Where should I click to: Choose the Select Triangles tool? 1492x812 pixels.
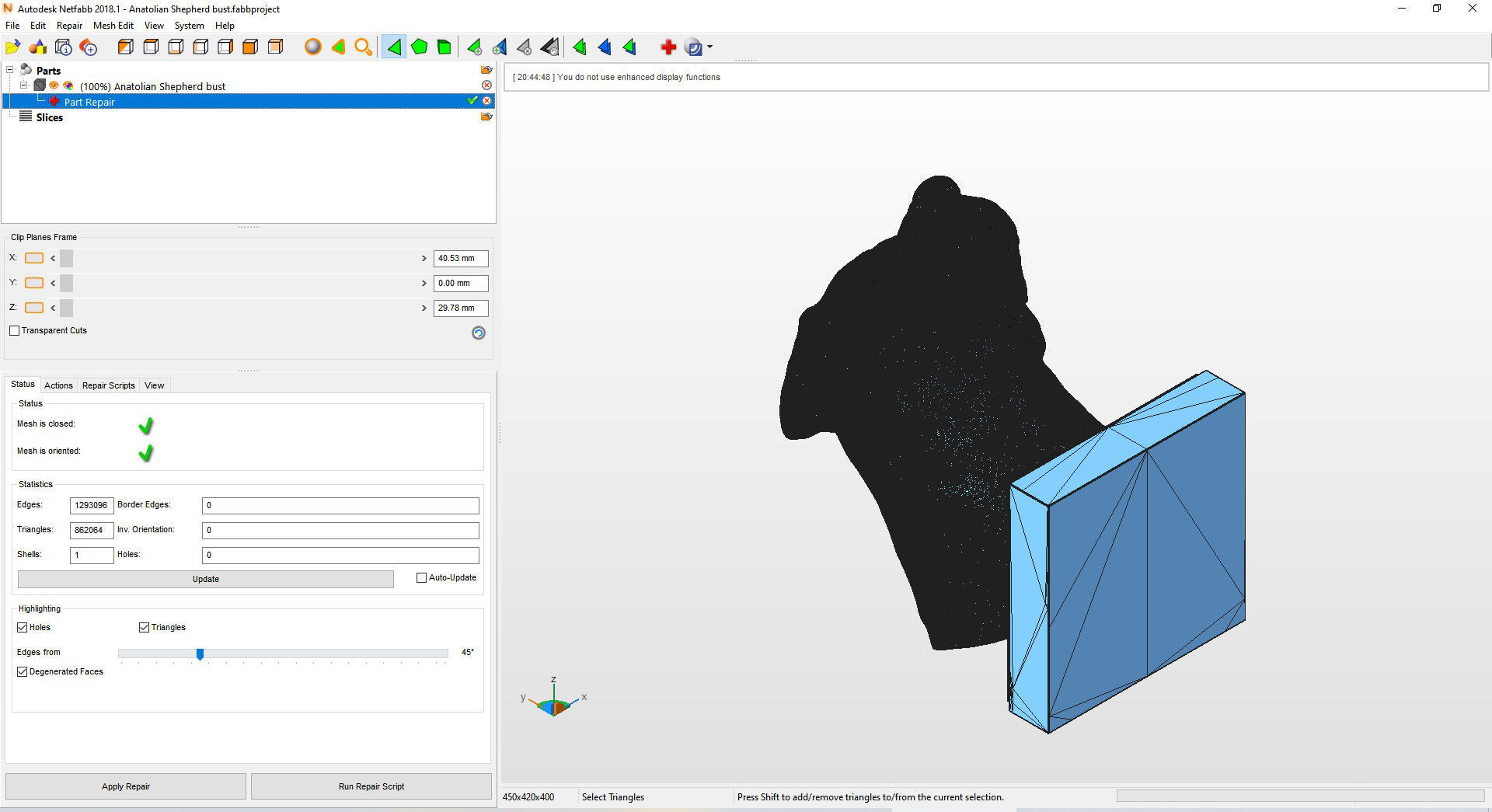(394, 47)
